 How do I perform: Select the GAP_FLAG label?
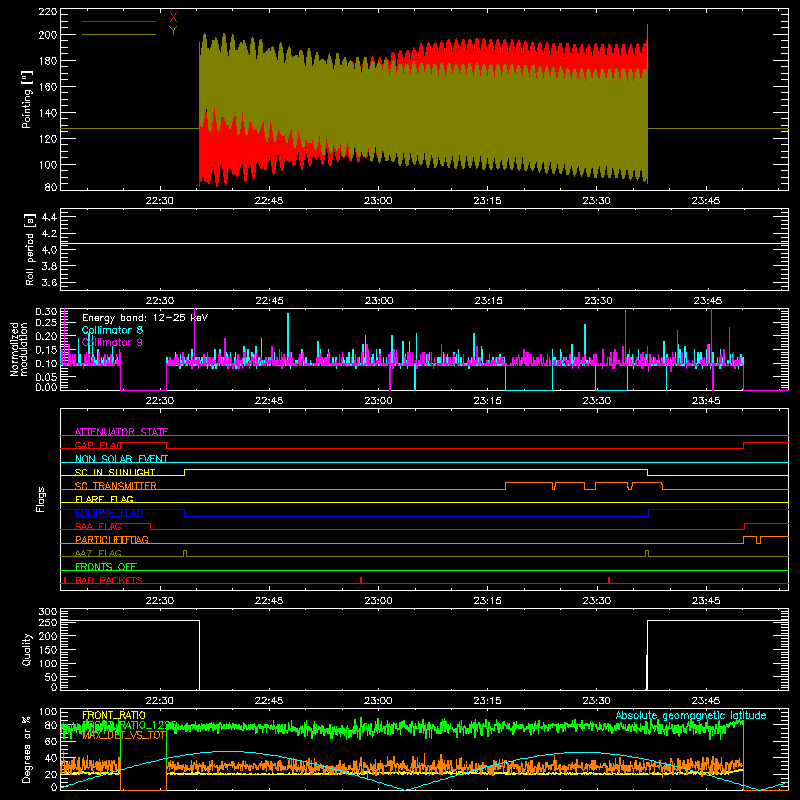point(98,445)
